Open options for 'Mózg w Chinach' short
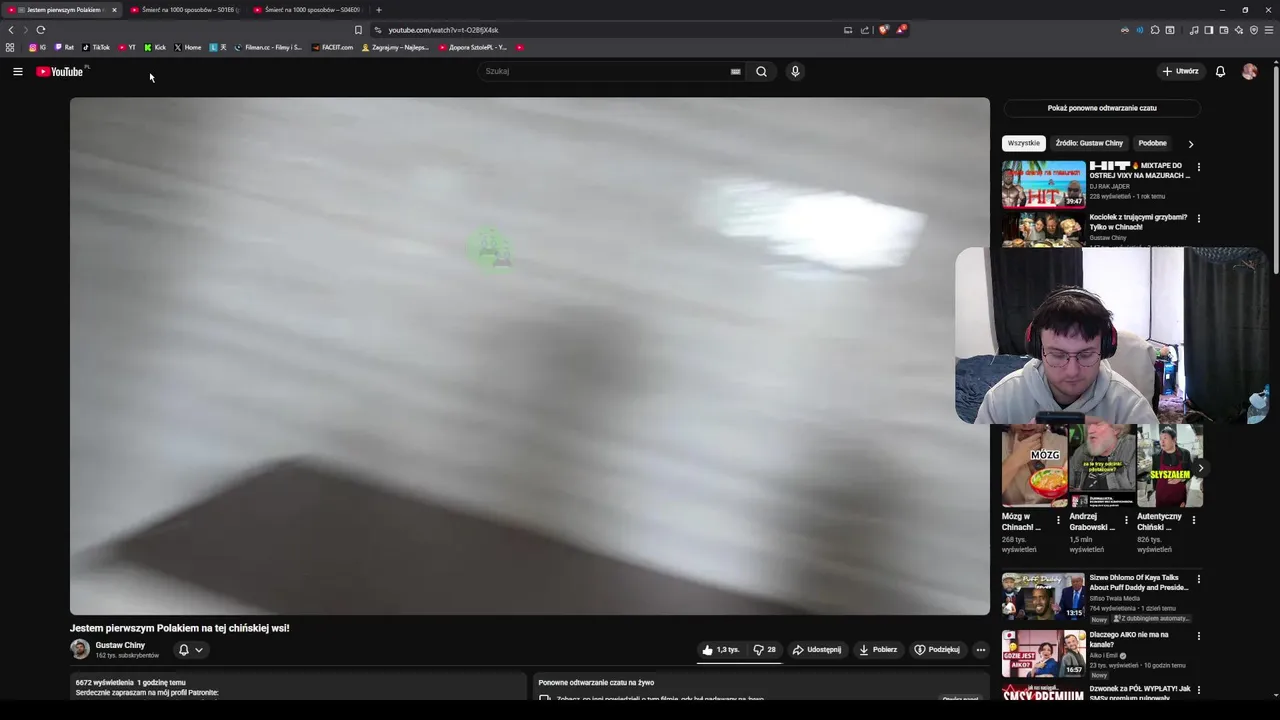Image resolution: width=1280 pixels, height=720 pixels. point(1058,520)
